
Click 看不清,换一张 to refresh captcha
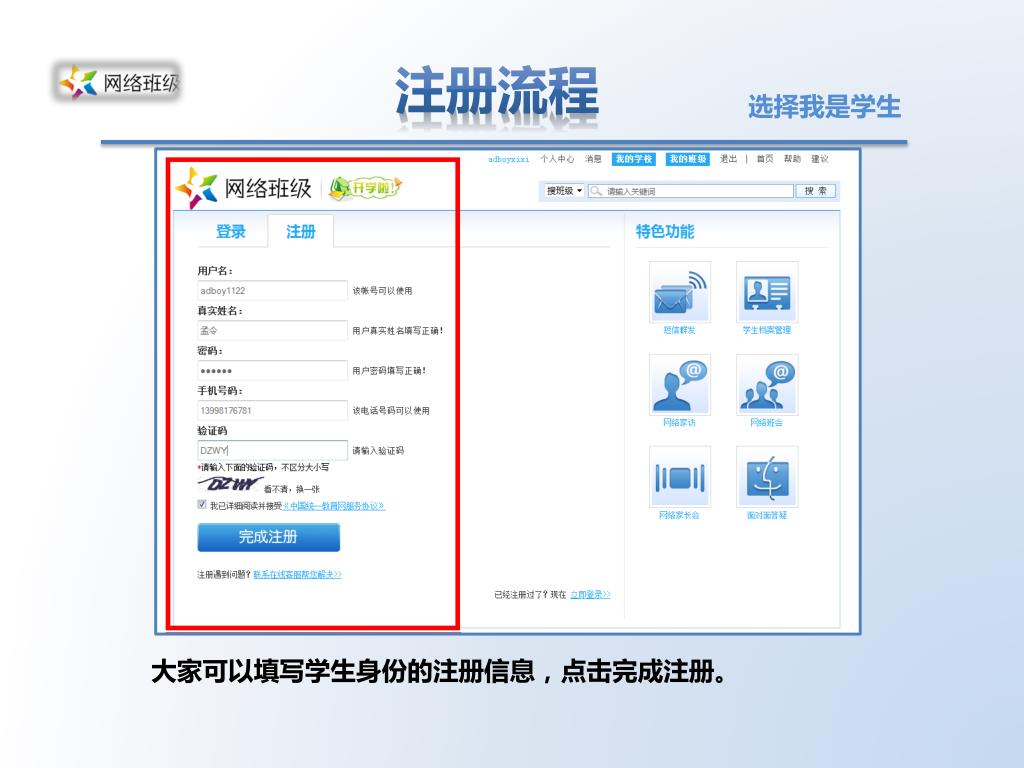coord(291,489)
